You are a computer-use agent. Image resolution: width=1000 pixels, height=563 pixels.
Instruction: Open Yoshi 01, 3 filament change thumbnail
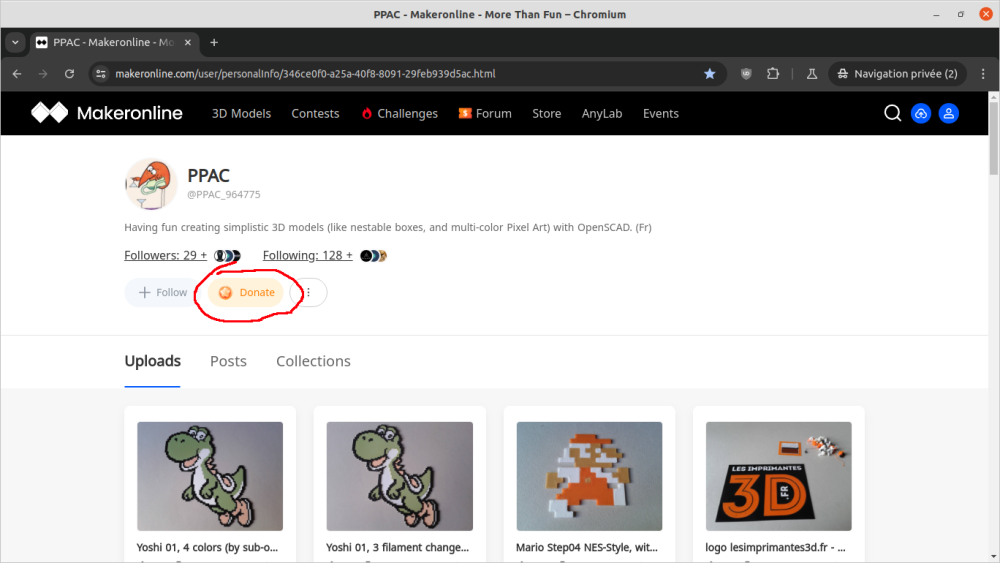(400, 476)
